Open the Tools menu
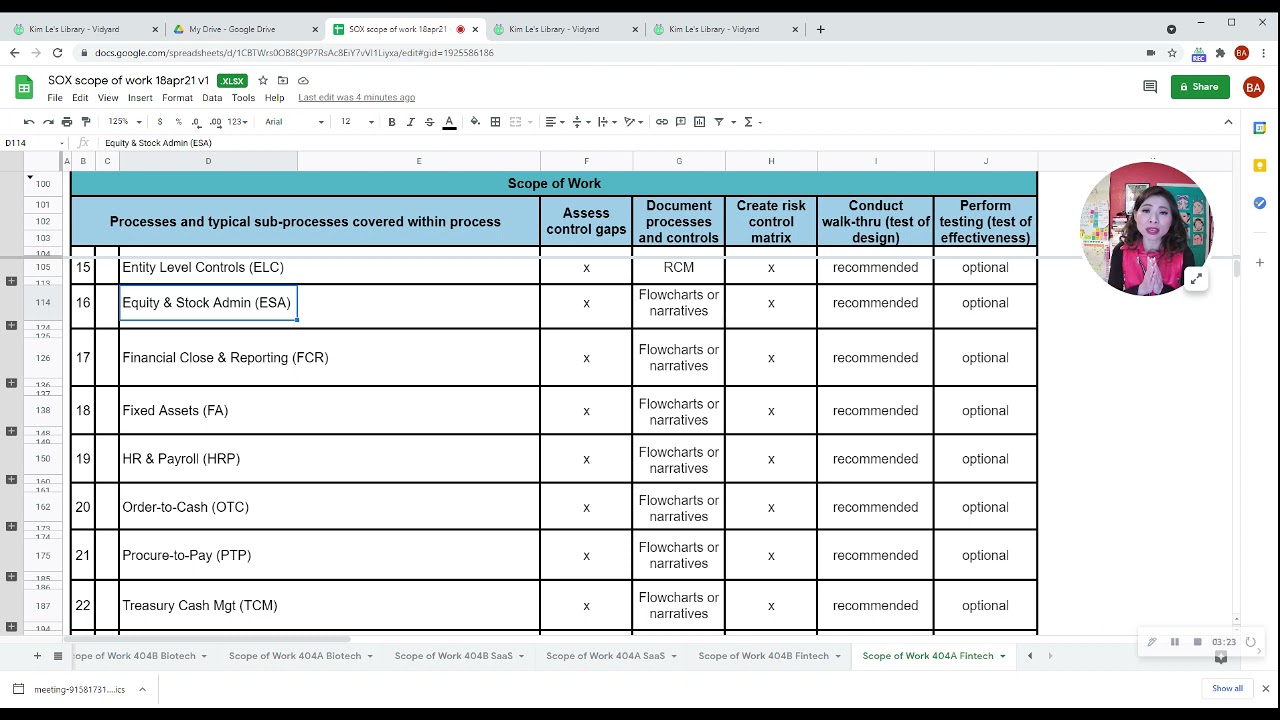Image resolution: width=1280 pixels, height=720 pixels. pyautogui.click(x=243, y=98)
